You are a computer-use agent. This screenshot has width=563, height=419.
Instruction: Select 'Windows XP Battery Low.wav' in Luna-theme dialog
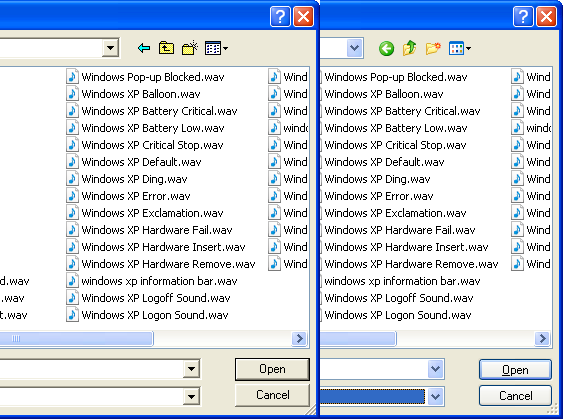point(396,128)
